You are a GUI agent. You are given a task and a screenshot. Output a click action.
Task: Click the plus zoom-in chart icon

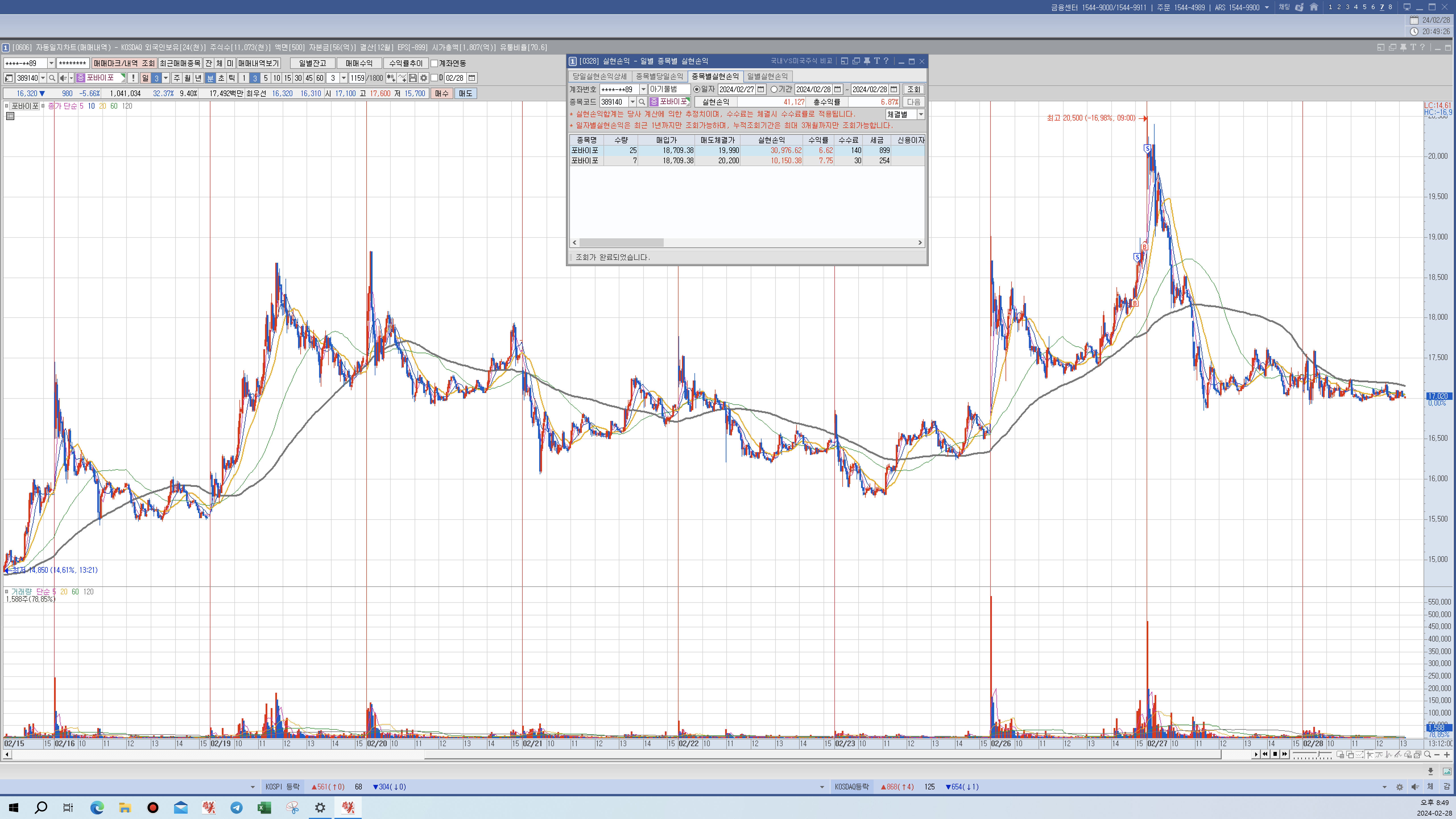pyautogui.click(x=1447, y=754)
